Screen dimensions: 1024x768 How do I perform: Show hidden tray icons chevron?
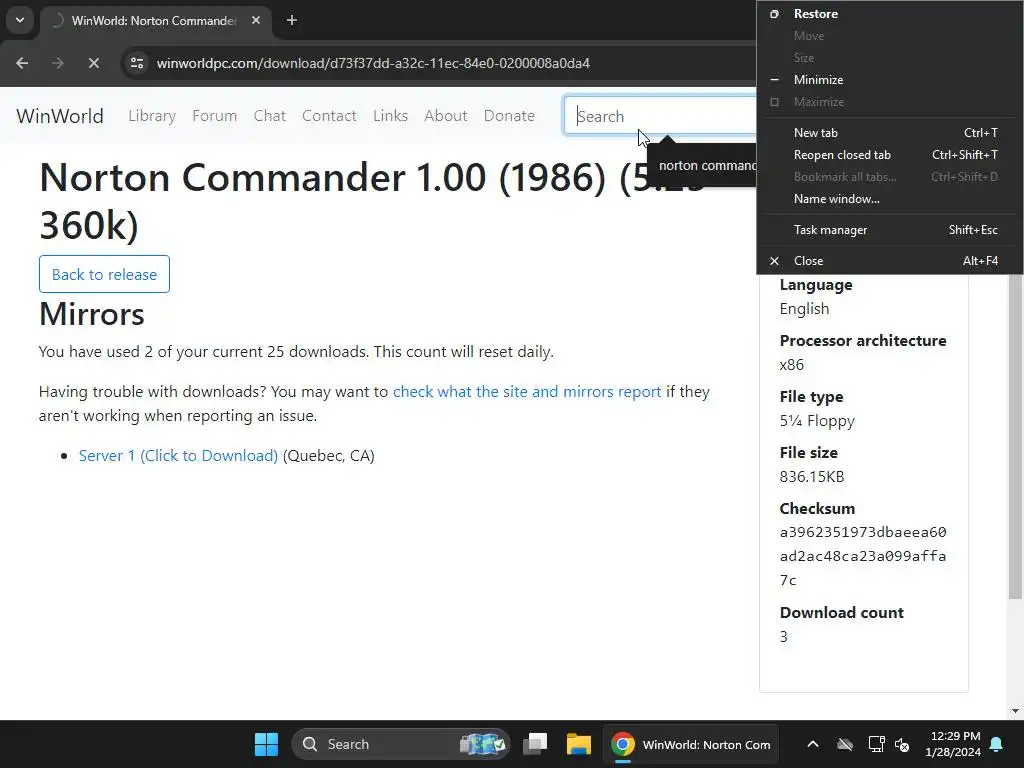tap(812, 744)
